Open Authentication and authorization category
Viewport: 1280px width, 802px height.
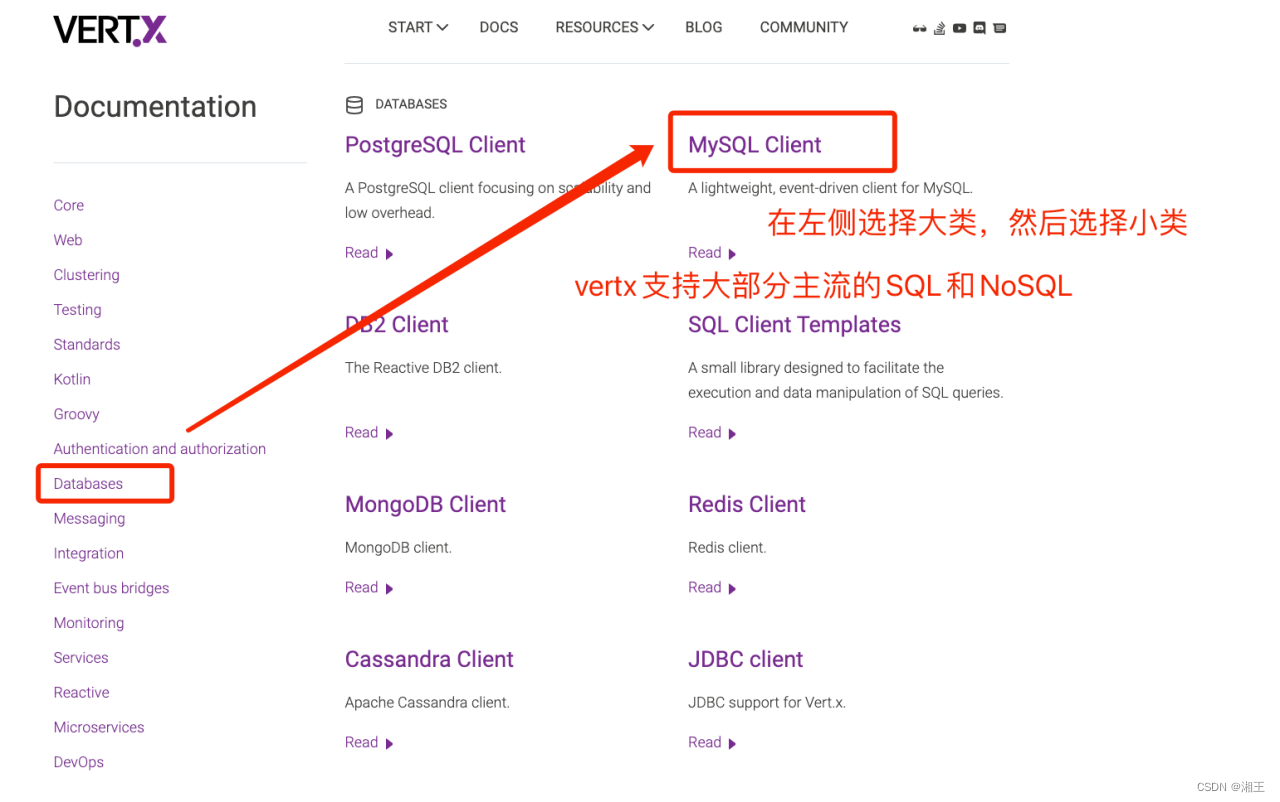pyautogui.click(x=160, y=449)
